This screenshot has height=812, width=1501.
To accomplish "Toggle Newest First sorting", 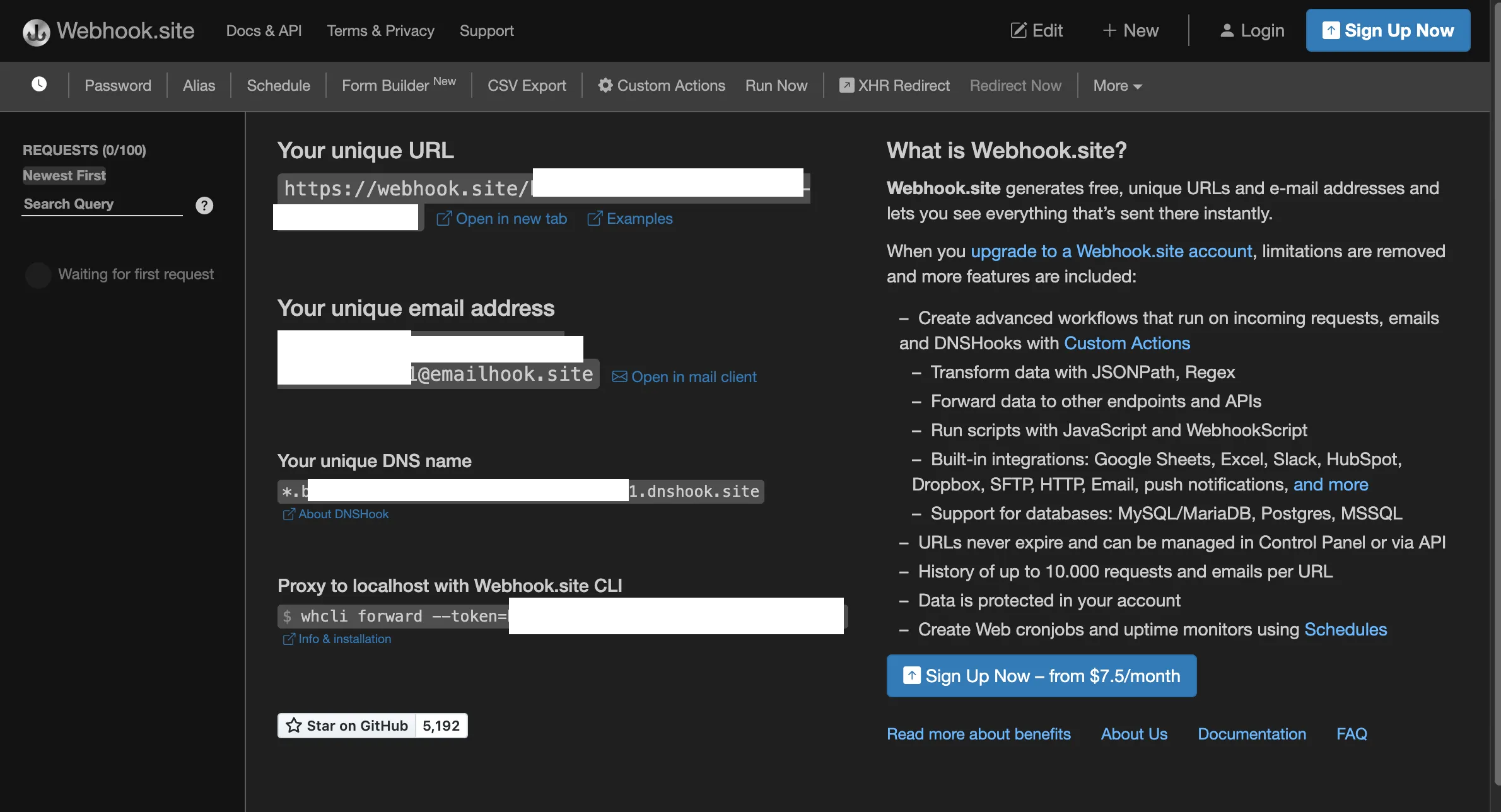I will 64,176.
